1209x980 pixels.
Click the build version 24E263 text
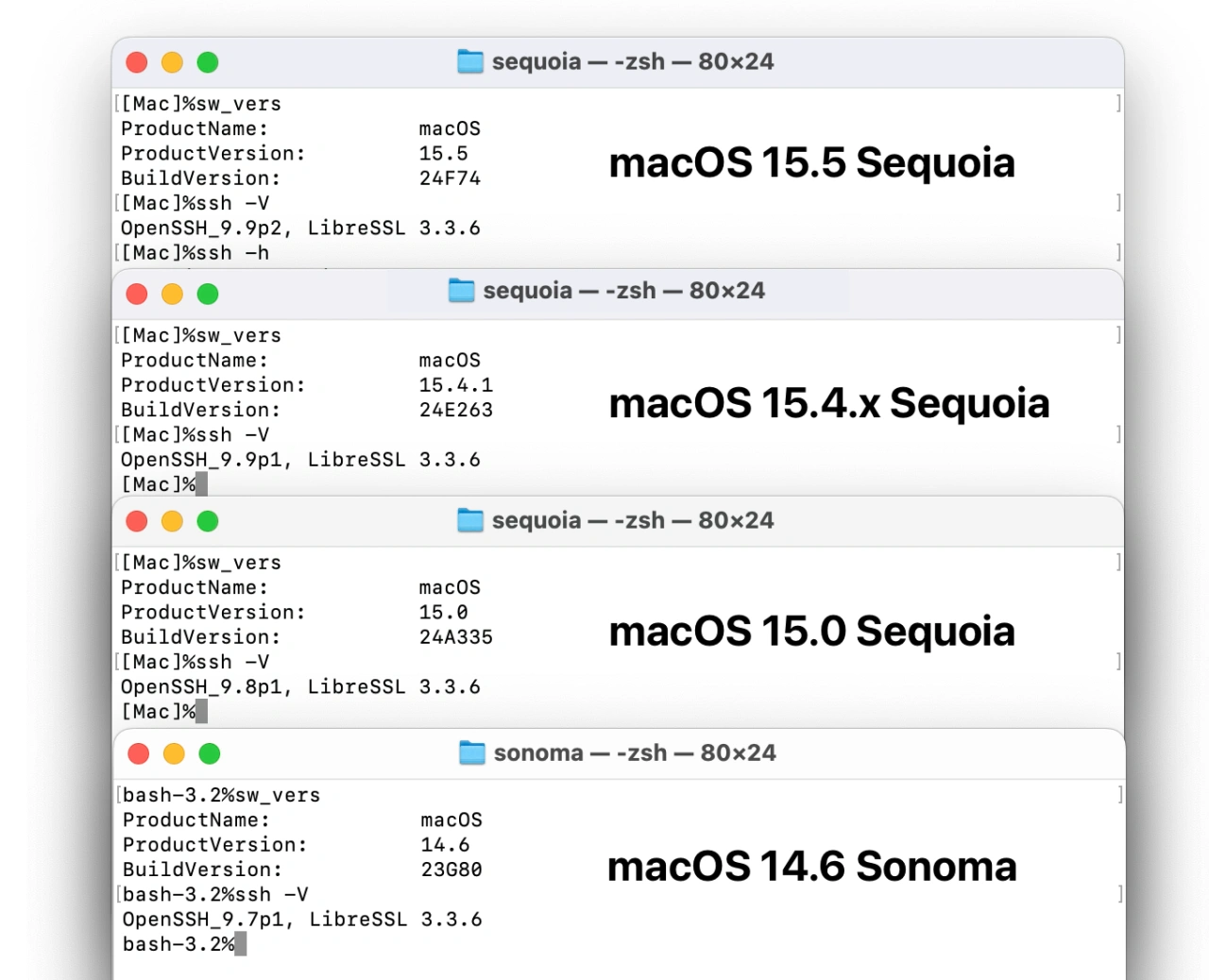click(x=455, y=410)
